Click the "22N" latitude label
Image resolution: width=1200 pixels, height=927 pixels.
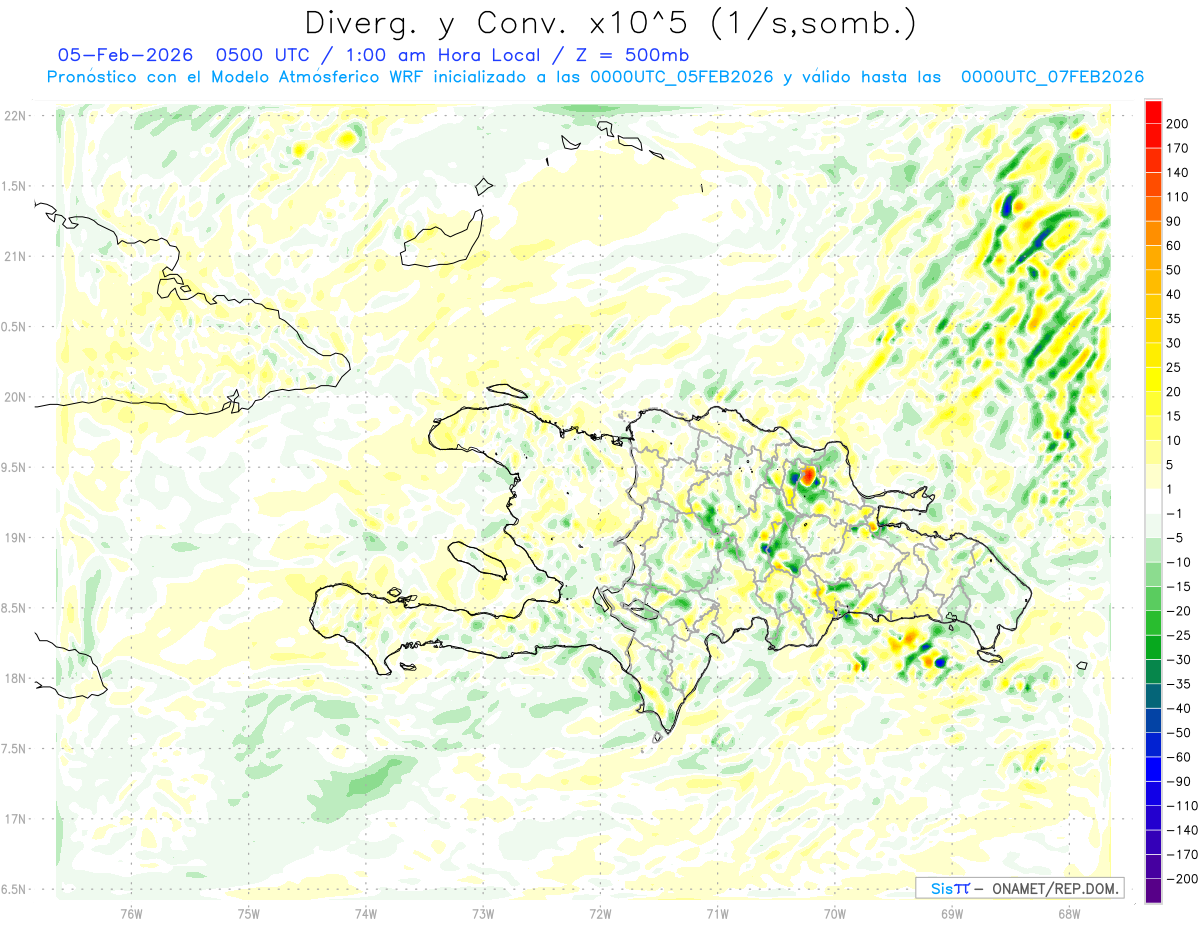tap(14, 116)
